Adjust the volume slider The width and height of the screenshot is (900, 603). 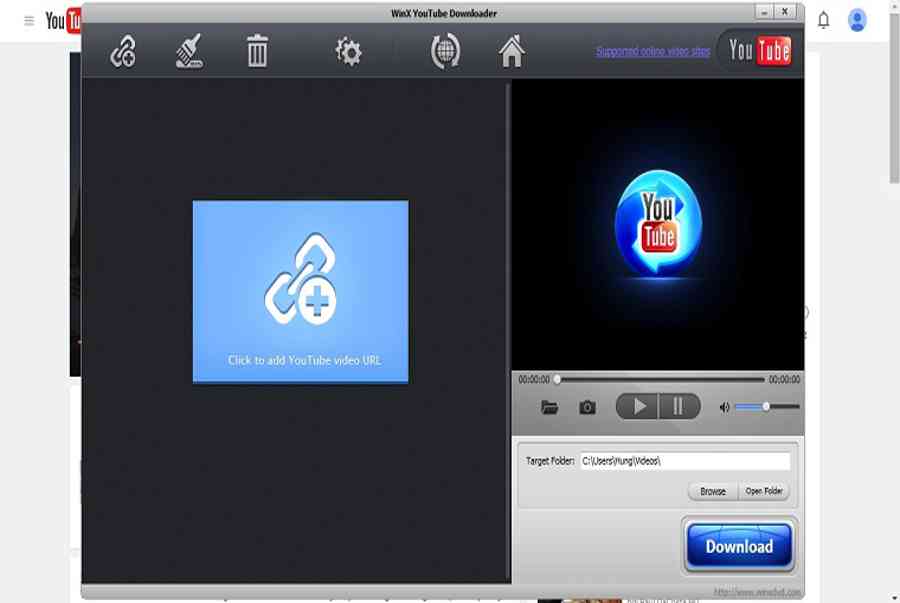click(x=767, y=407)
